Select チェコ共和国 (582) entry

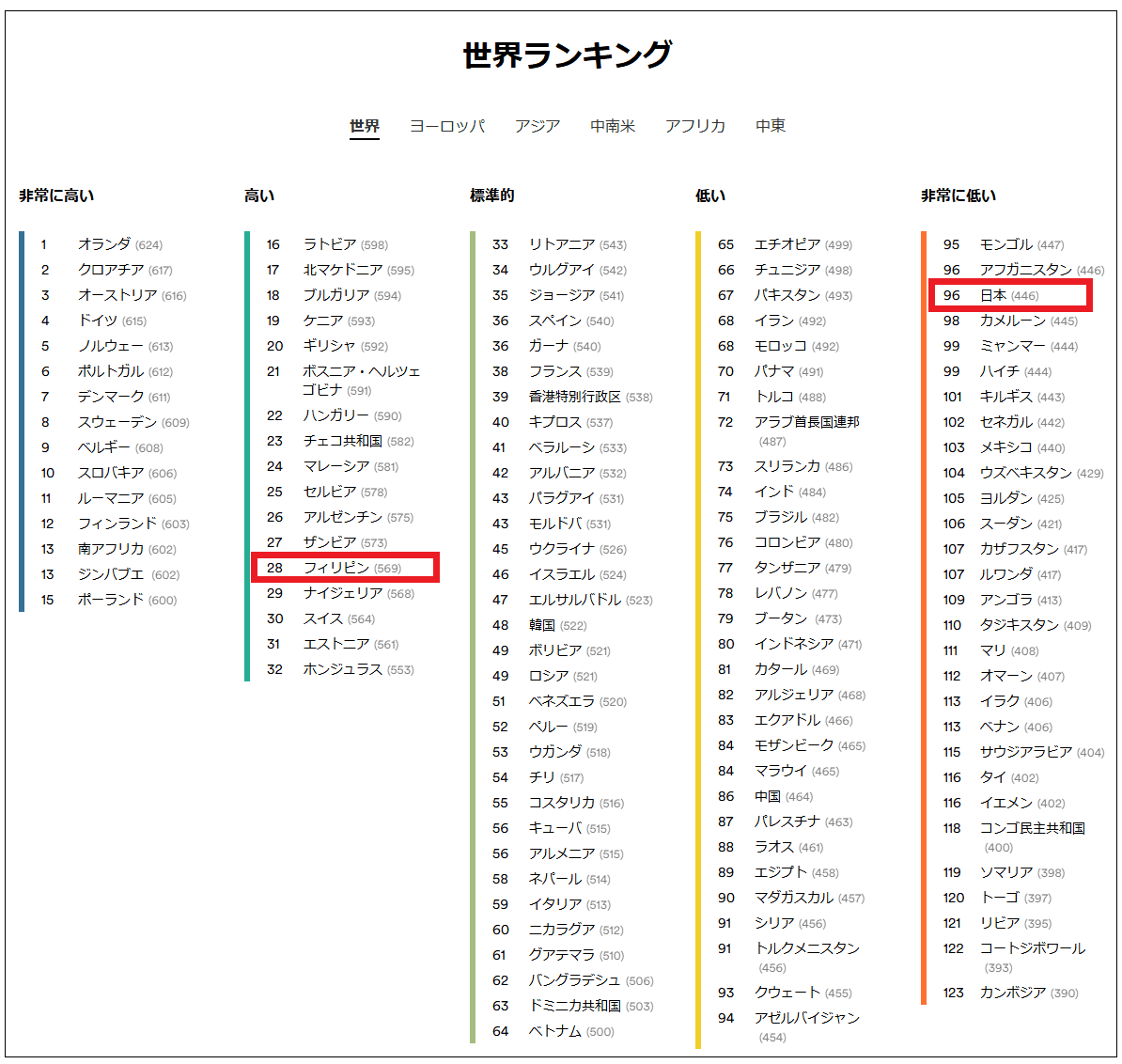[359, 442]
